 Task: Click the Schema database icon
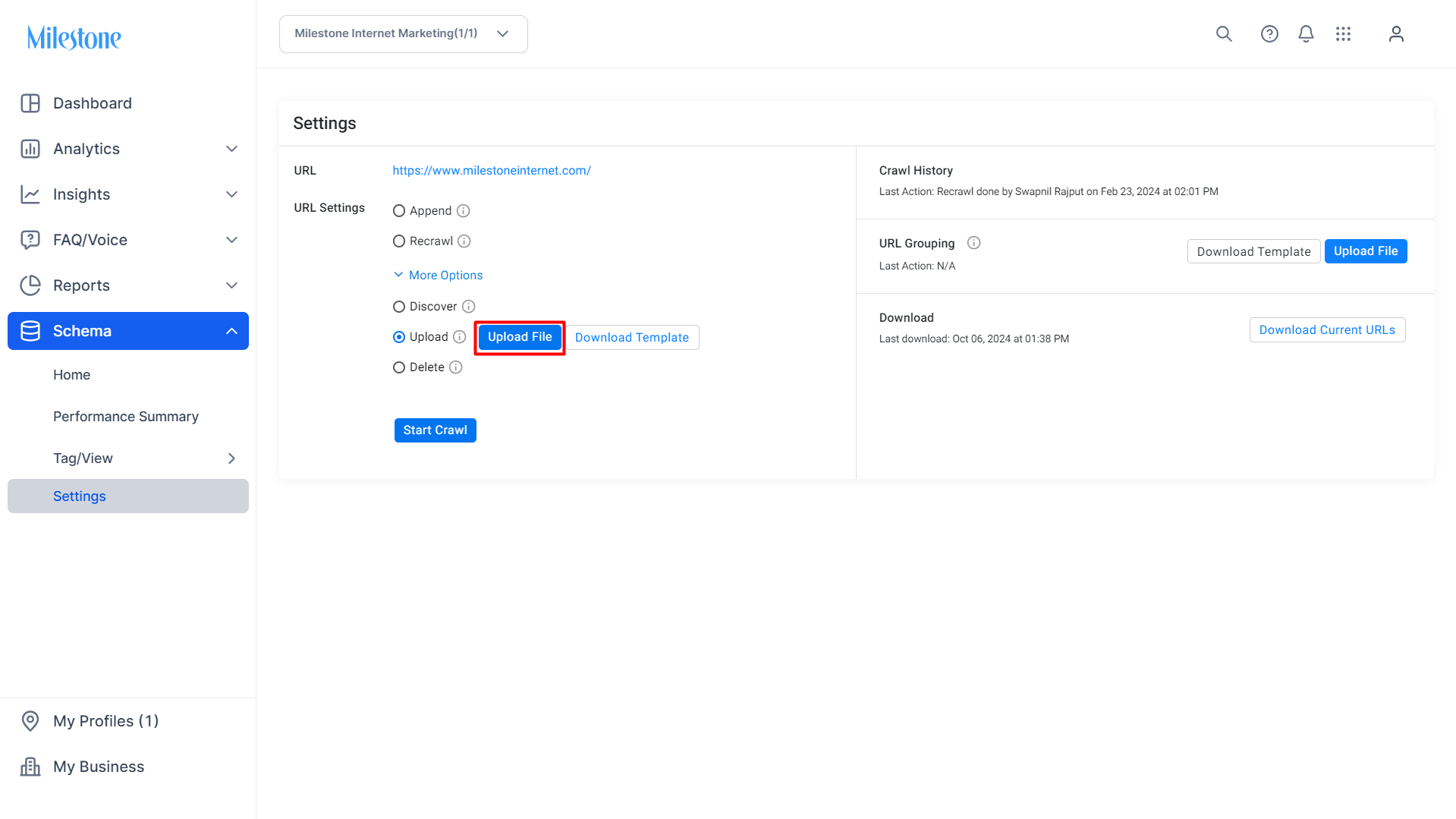(30, 331)
